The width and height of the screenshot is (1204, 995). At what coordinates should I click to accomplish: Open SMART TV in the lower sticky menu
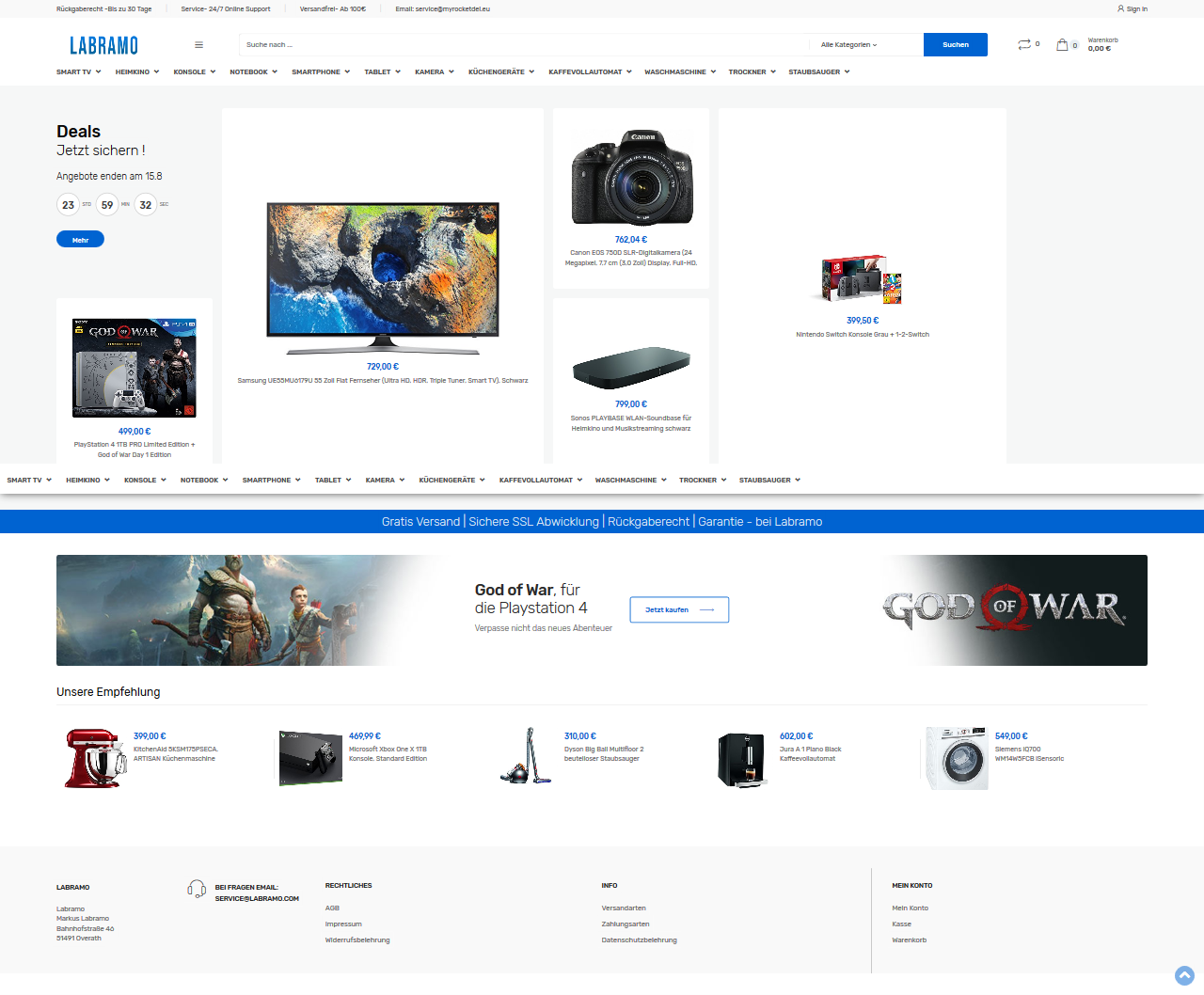tap(29, 480)
